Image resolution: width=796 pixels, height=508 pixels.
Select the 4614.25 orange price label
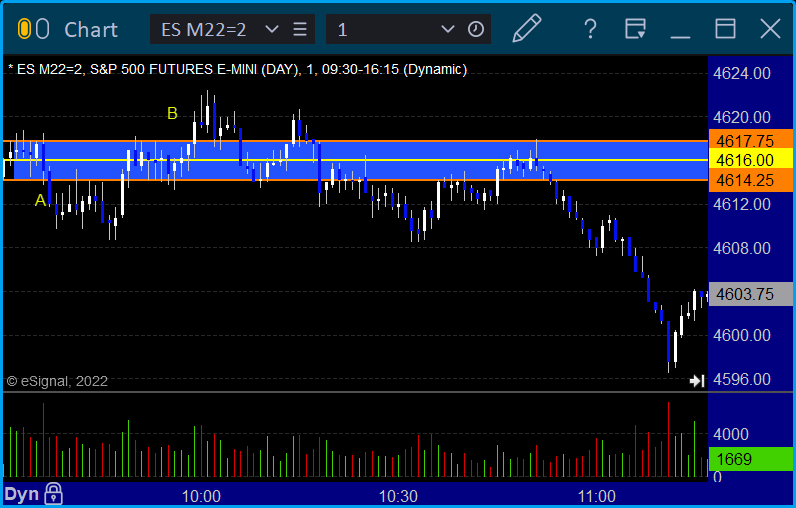[x=750, y=180]
